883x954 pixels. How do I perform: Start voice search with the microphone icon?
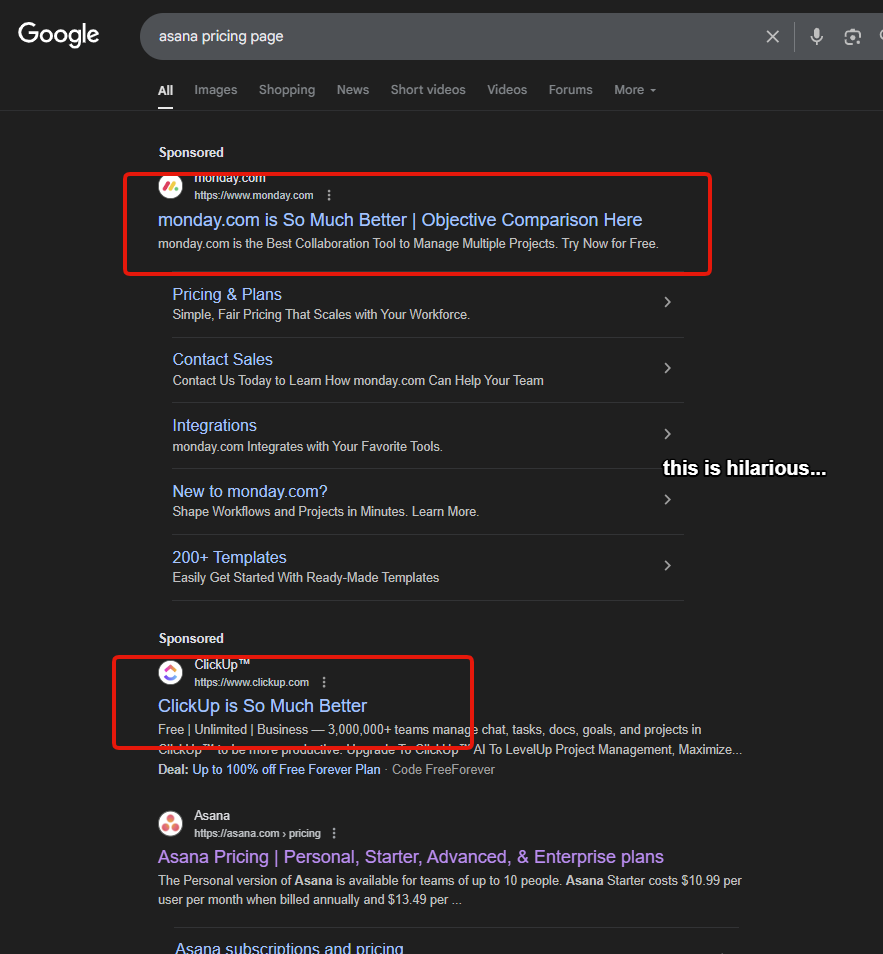817,37
